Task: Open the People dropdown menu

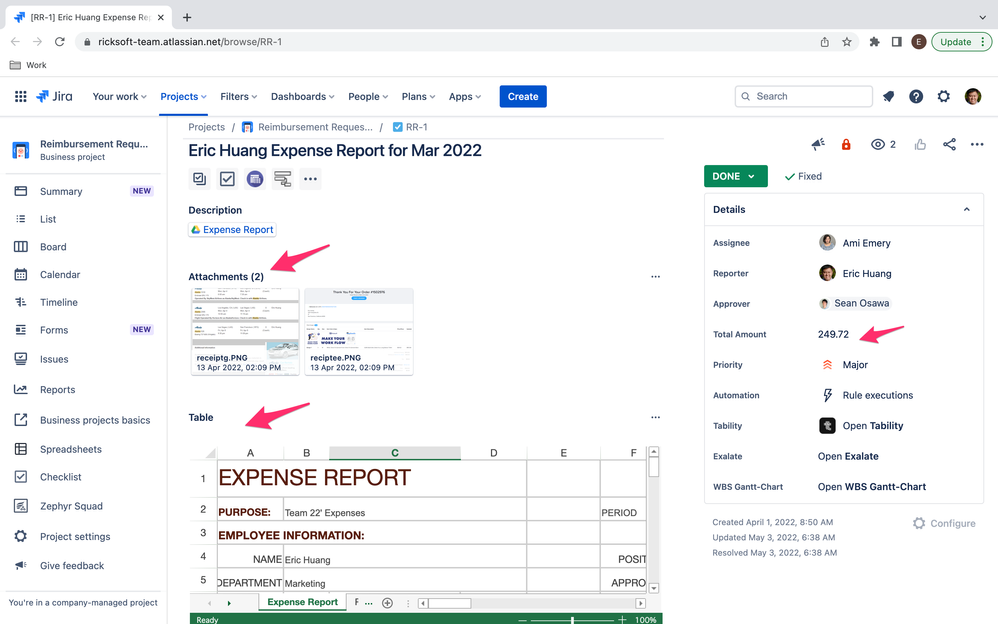Action: (x=368, y=96)
